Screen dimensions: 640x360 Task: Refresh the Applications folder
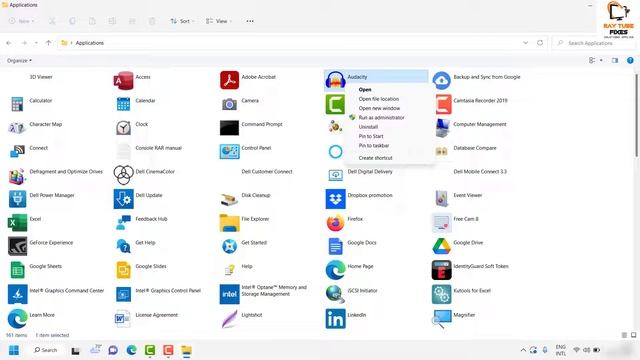[540, 42]
